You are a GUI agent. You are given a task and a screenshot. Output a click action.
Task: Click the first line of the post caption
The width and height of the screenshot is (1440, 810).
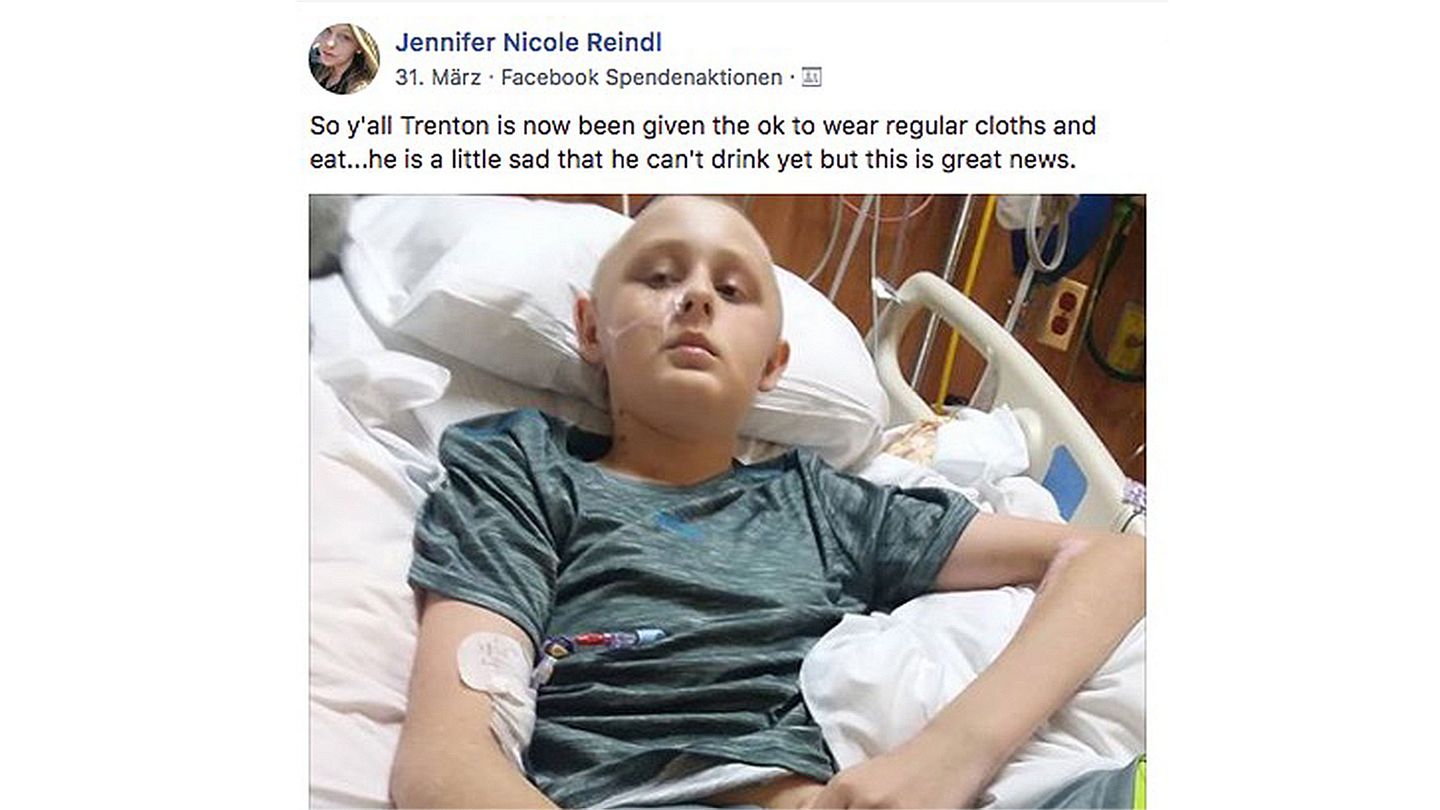[x=703, y=127]
